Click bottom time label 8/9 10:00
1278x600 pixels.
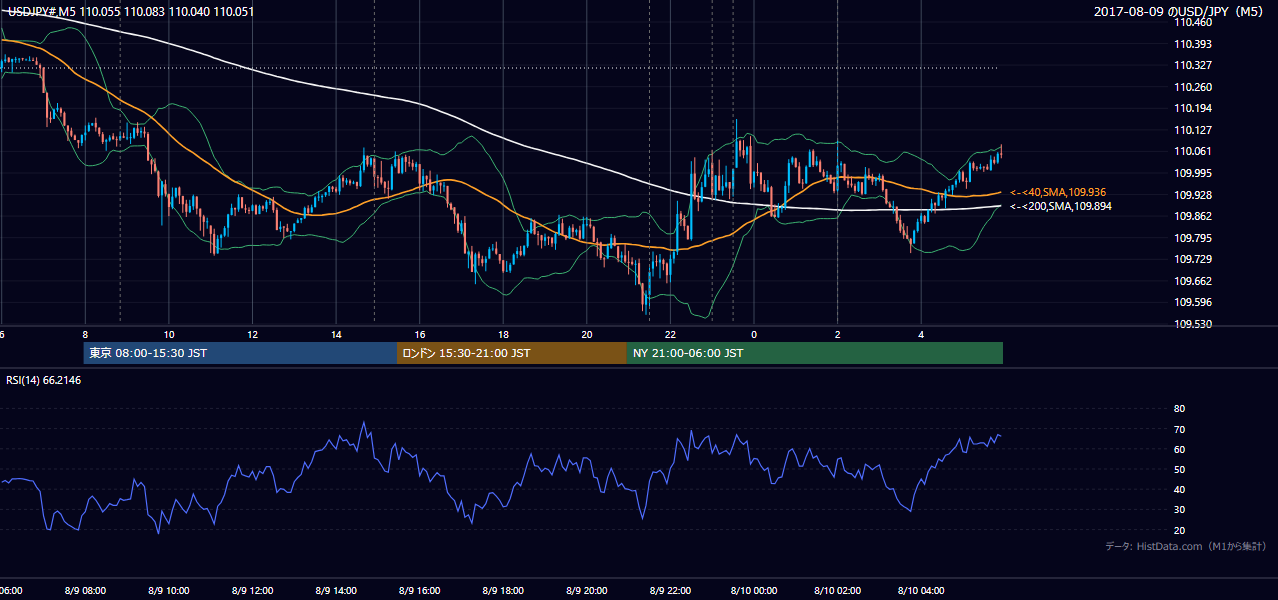(x=169, y=591)
